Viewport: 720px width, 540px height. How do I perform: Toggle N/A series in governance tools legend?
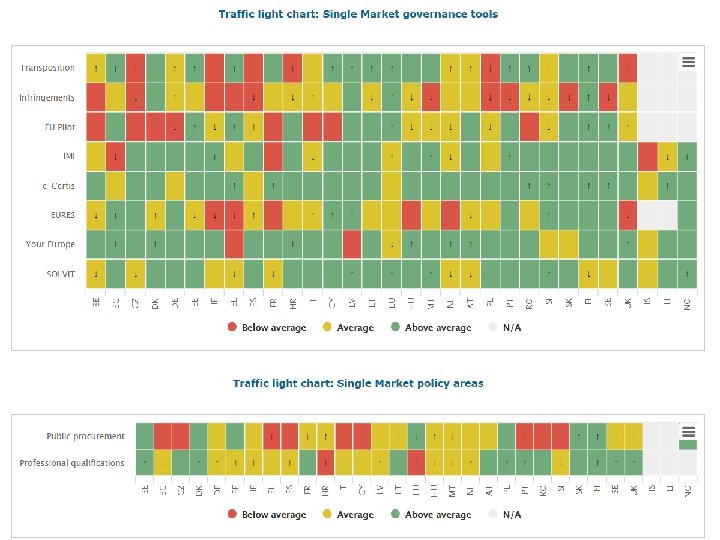(505, 328)
